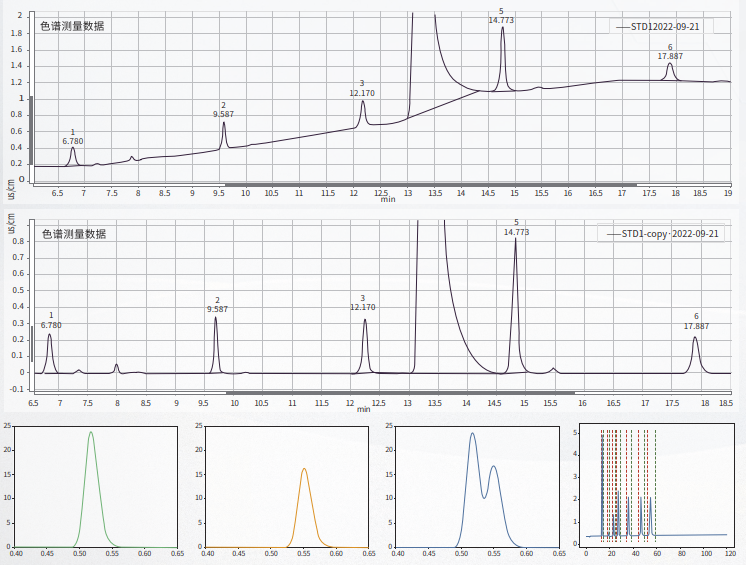The width and height of the screenshot is (746, 565).
Task: Pick peak 5 label 14.773 in top chart
Action: [501, 20]
